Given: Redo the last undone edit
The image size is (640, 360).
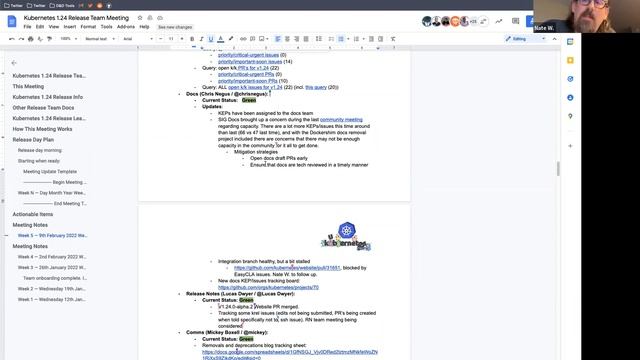Looking at the screenshot, I should 21,39.
